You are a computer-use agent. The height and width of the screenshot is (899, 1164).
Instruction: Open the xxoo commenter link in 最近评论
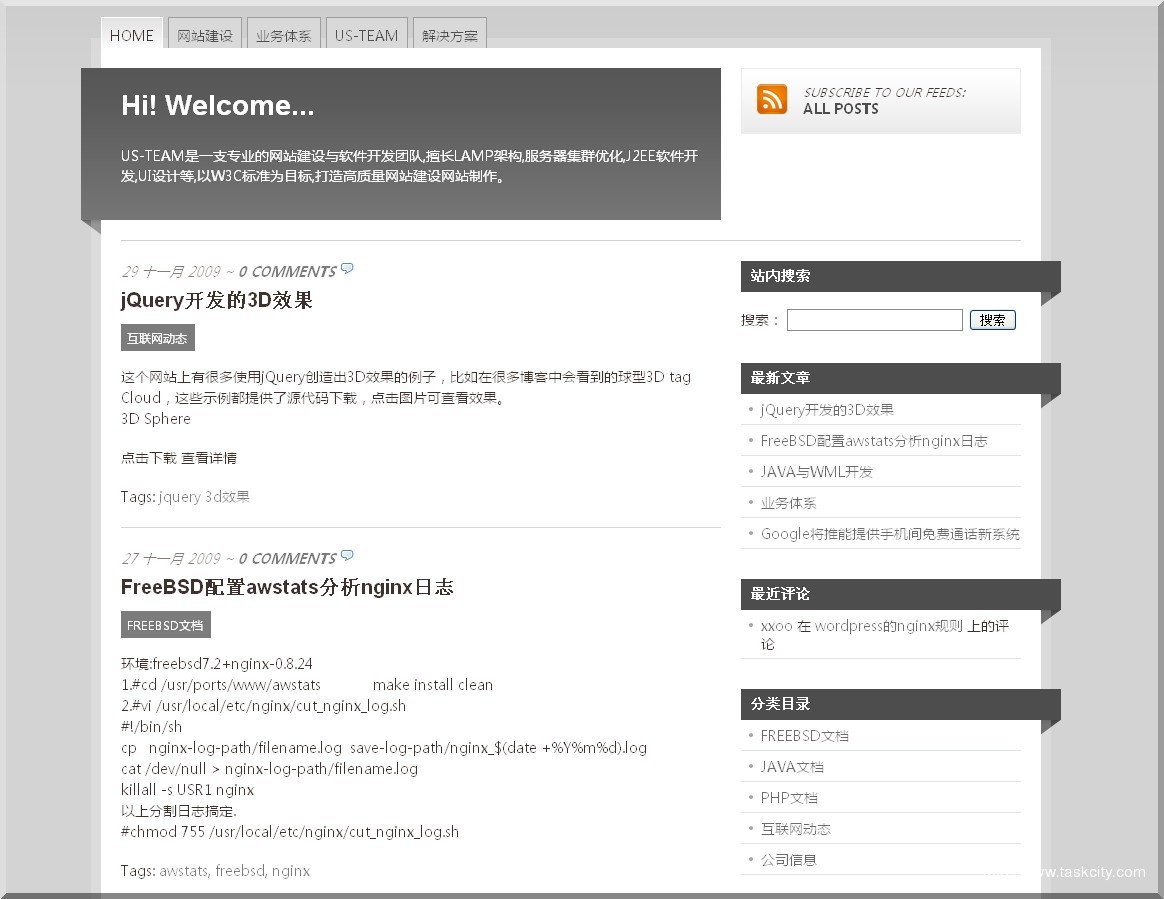[776, 626]
